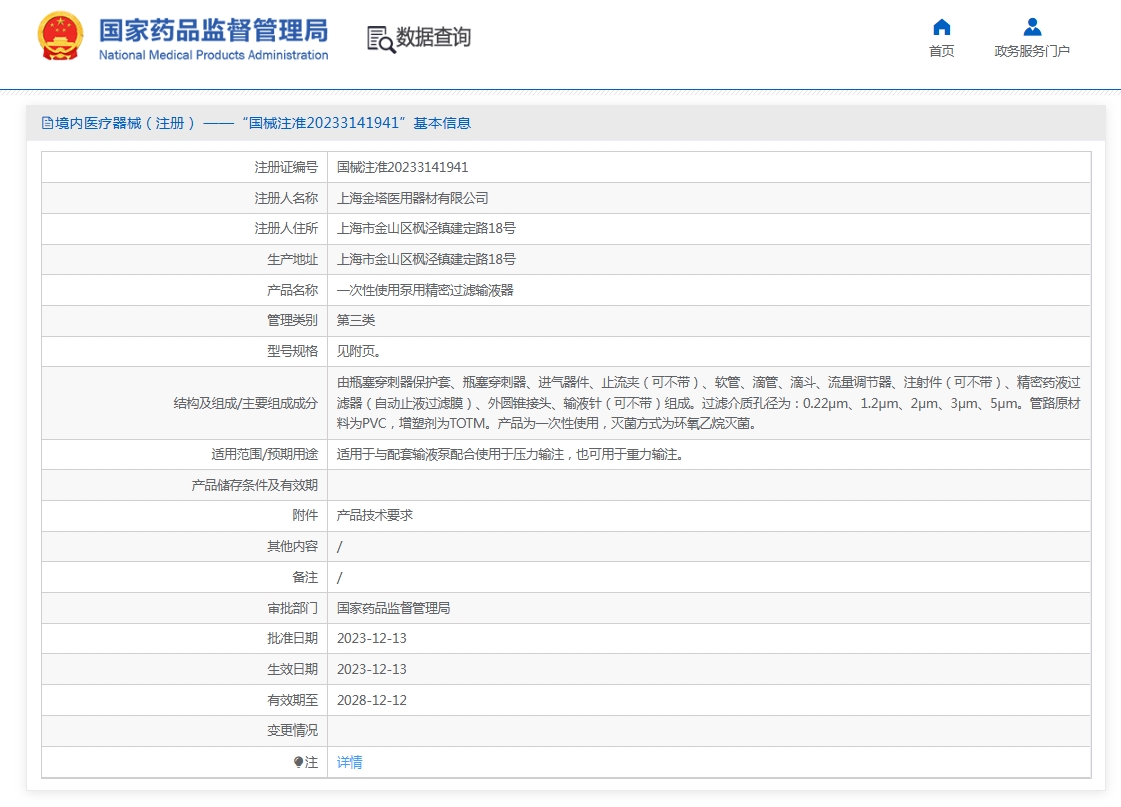1121x807 pixels.
Task: Click the 产品储存条件及有效期 label
Action: pyautogui.click(x=255, y=485)
